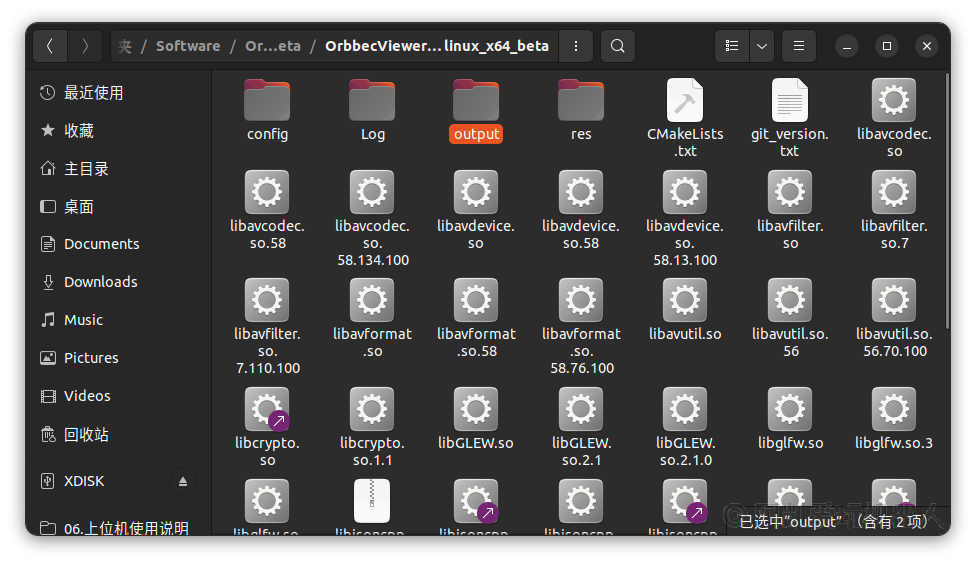Go back with the left arrow button
The height and width of the screenshot is (564, 976).
[x=50, y=46]
